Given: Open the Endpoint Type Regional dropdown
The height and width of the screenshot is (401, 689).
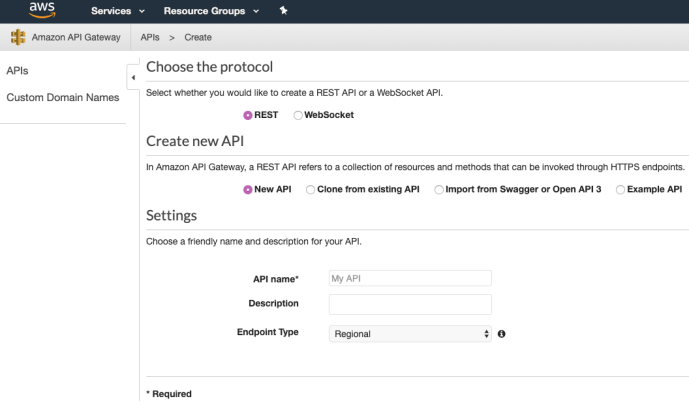Looking at the screenshot, I should coord(410,333).
